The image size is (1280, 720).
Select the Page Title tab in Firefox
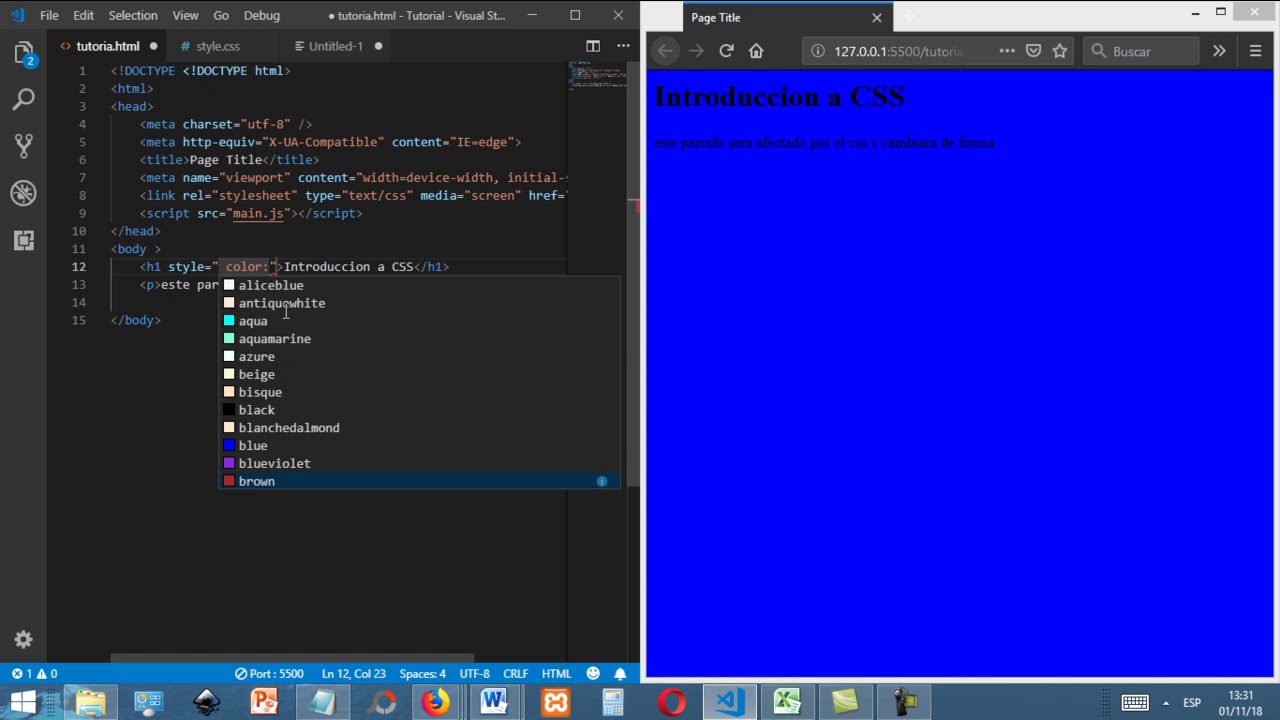pos(788,18)
